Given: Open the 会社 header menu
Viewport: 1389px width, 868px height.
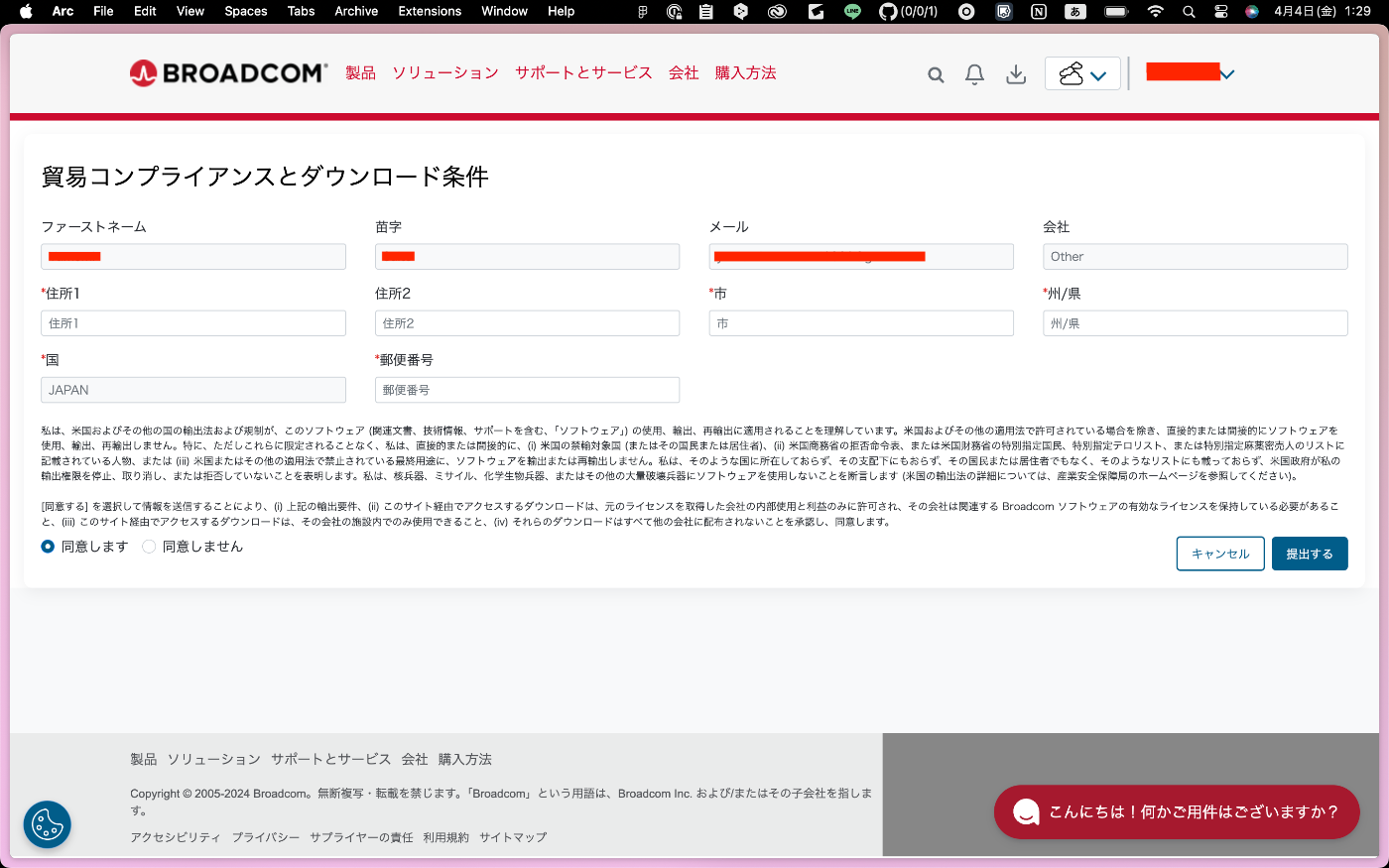Looking at the screenshot, I should (684, 72).
